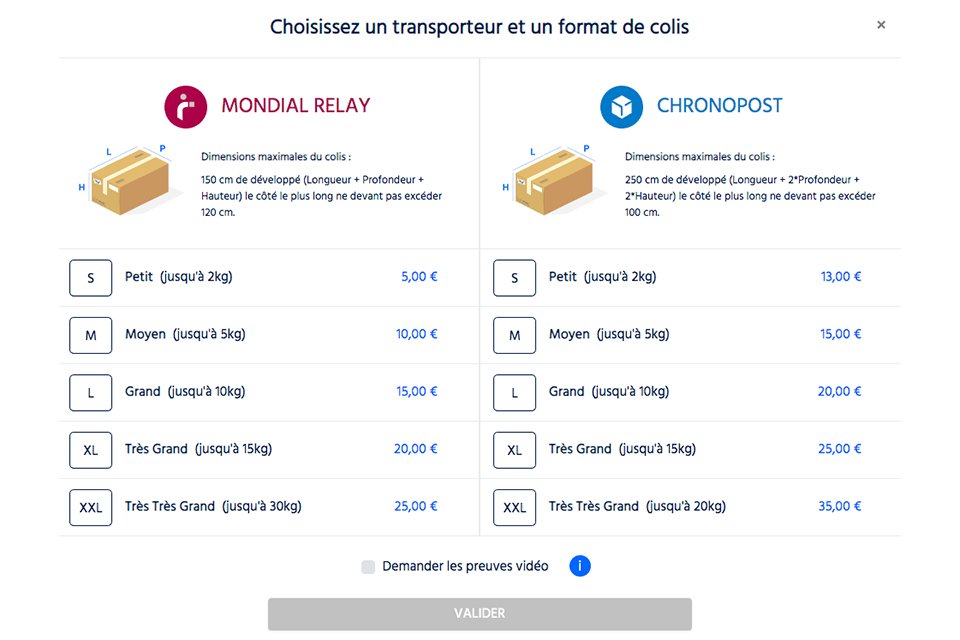The height and width of the screenshot is (640, 960).
Task: Click the Chronopost package illustration
Action: [552, 180]
